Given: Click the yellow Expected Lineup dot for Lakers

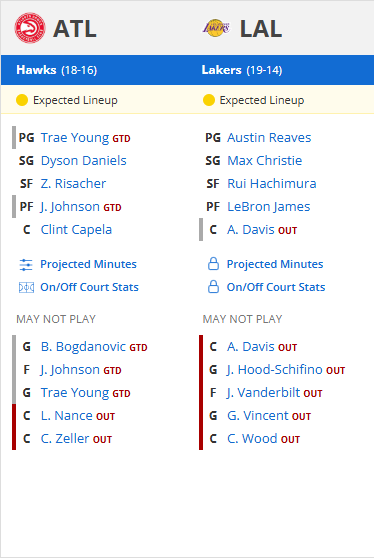Looking at the screenshot, I should click(209, 100).
